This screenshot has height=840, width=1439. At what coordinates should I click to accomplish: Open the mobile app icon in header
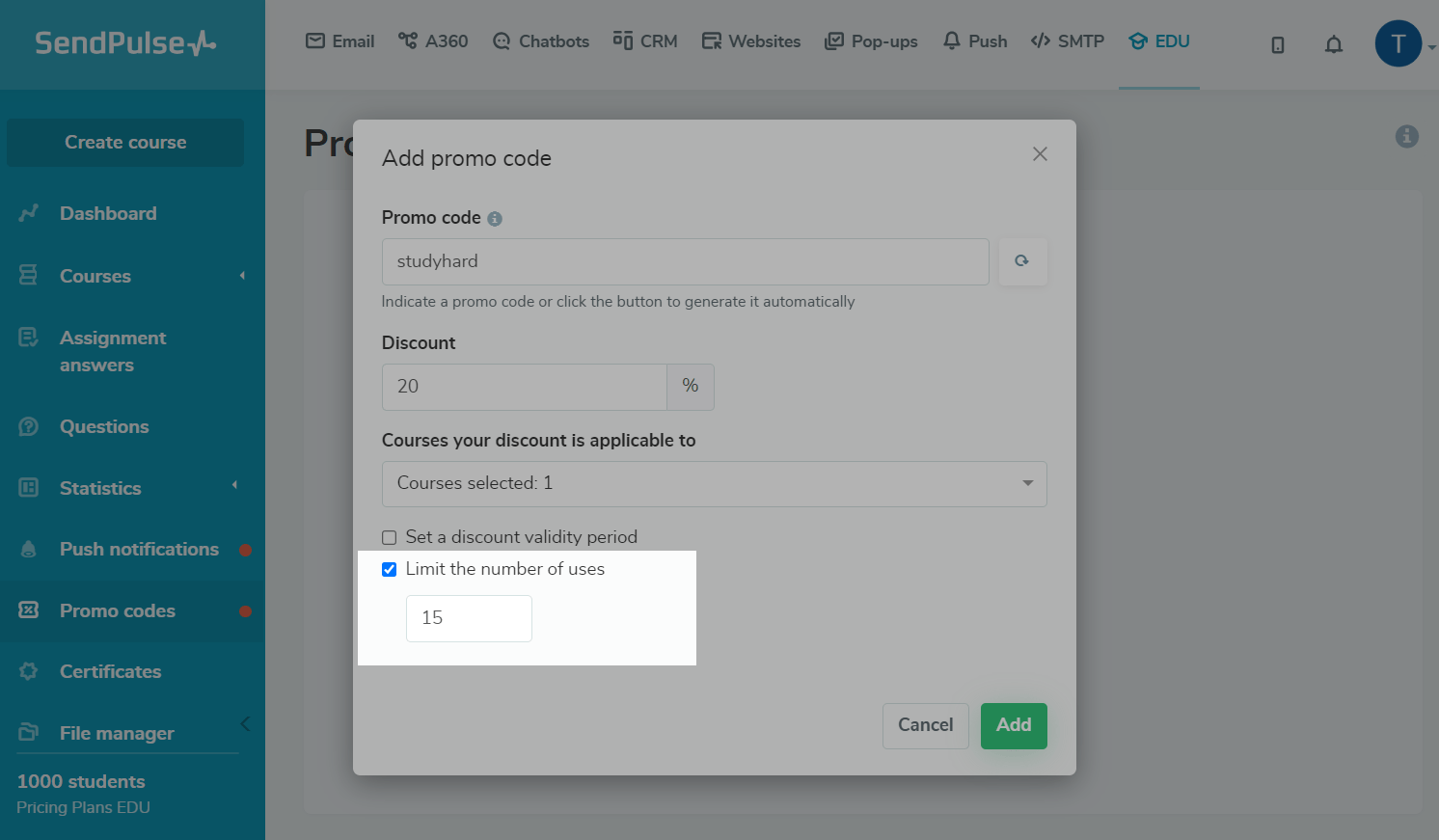point(1277,44)
